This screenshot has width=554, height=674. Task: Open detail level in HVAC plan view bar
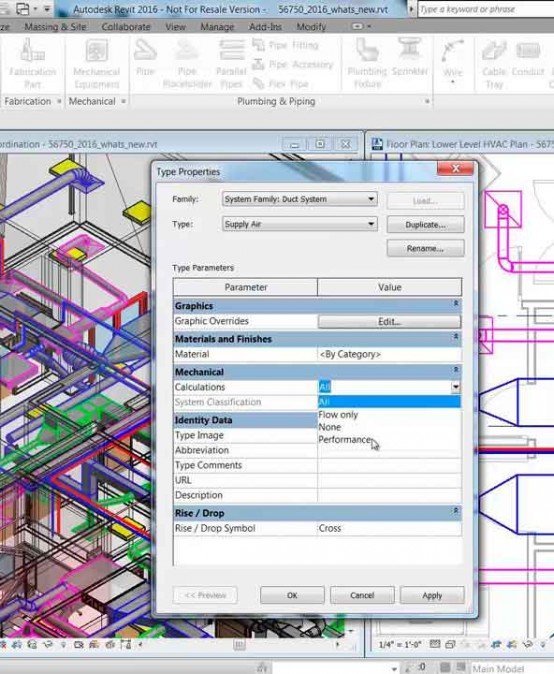(435, 644)
